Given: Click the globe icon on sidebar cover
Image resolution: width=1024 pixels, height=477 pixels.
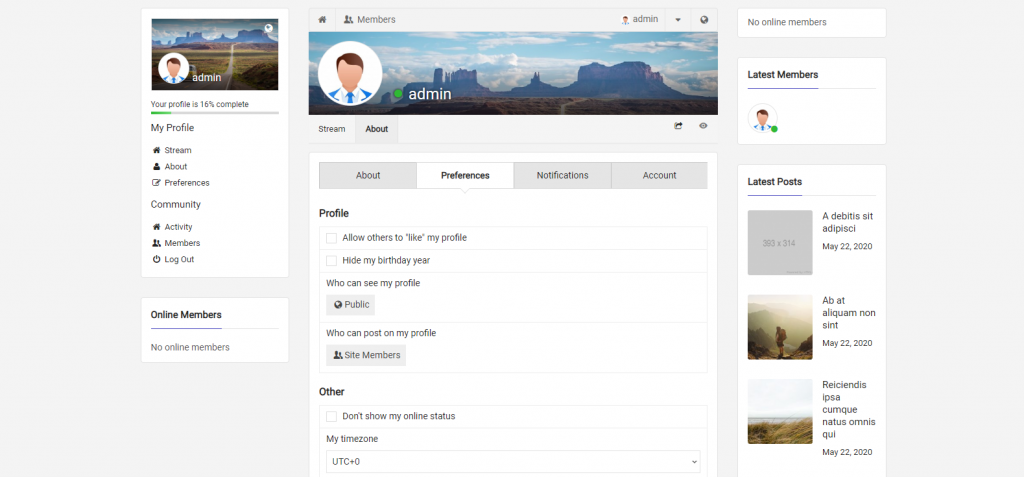Looking at the screenshot, I should click(x=269, y=28).
